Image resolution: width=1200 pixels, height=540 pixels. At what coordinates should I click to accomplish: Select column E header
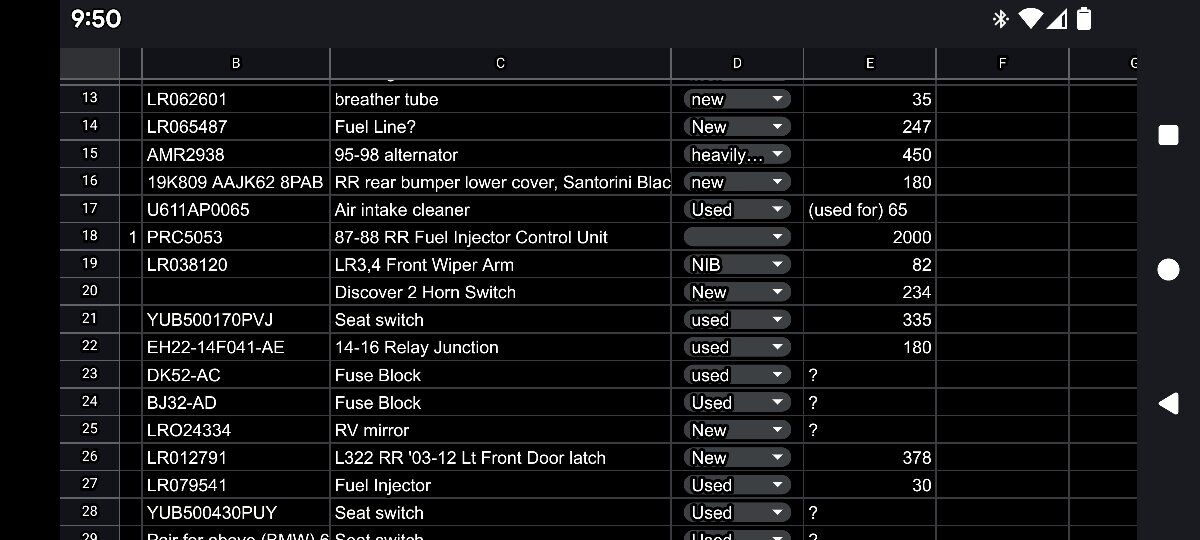point(869,63)
